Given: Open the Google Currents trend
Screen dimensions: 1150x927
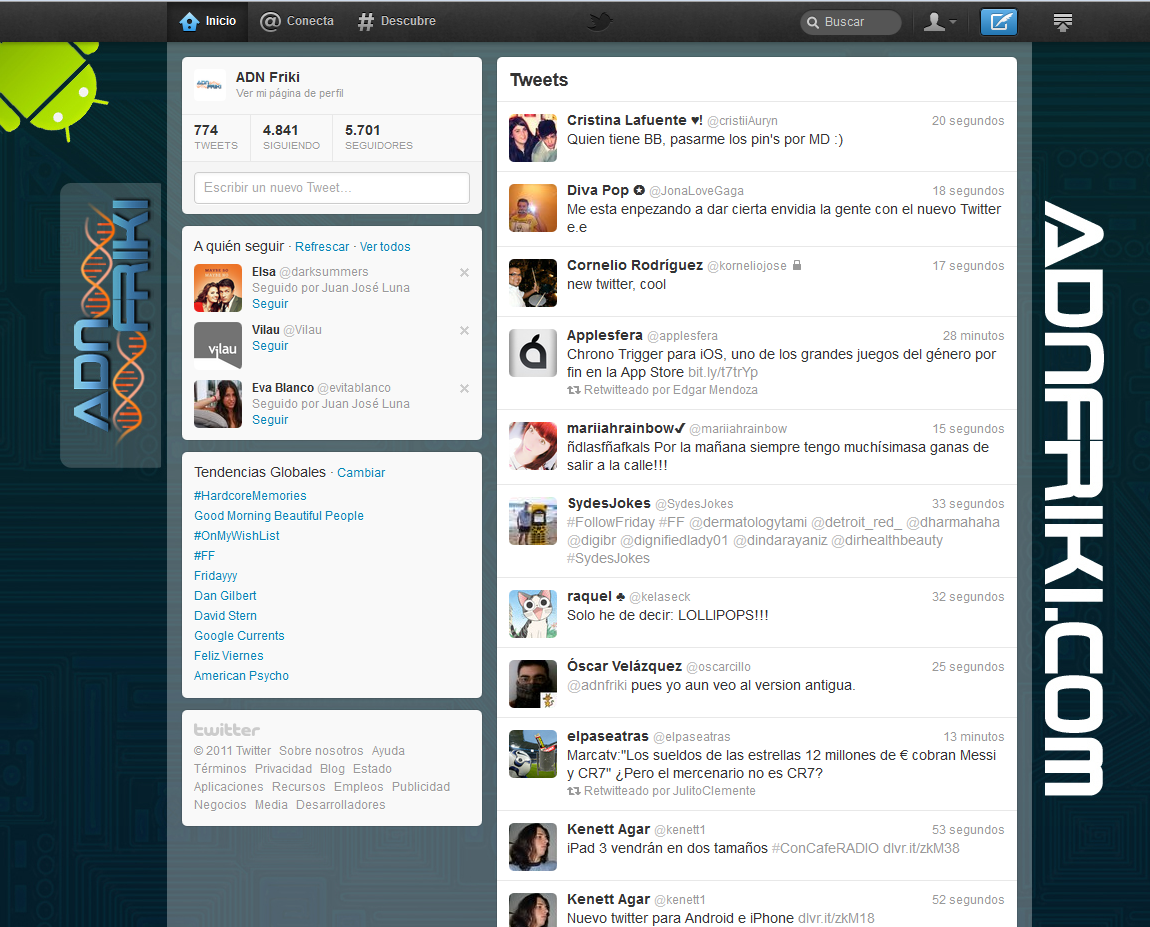Looking at the screenshot, I should coord(239,636).
